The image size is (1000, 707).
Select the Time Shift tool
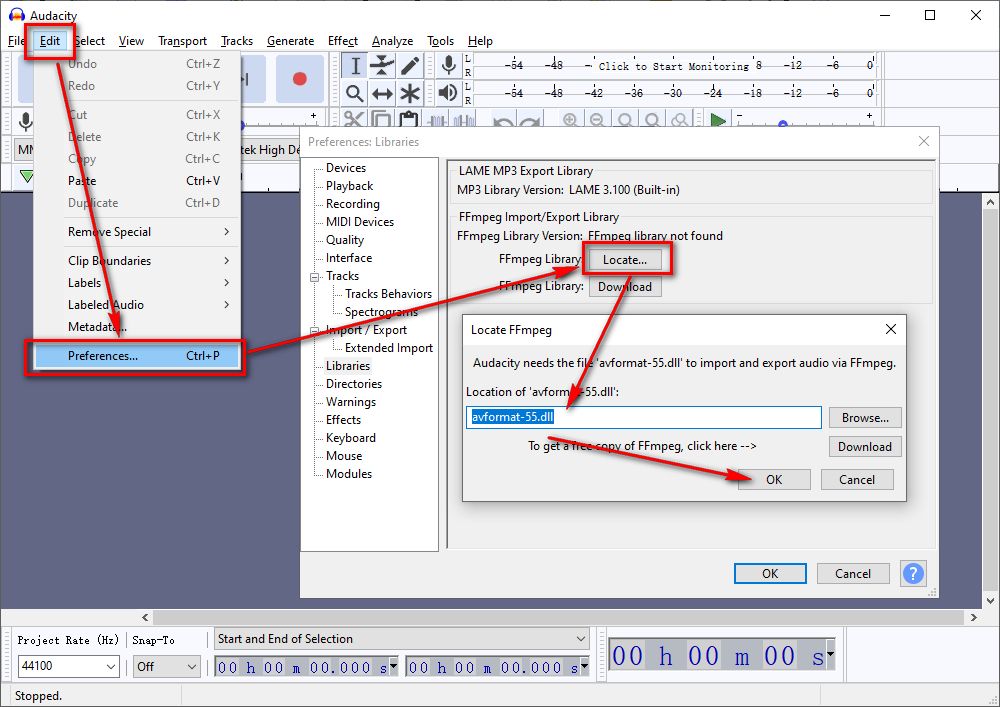pyautogui.click(x=382, y=93)
